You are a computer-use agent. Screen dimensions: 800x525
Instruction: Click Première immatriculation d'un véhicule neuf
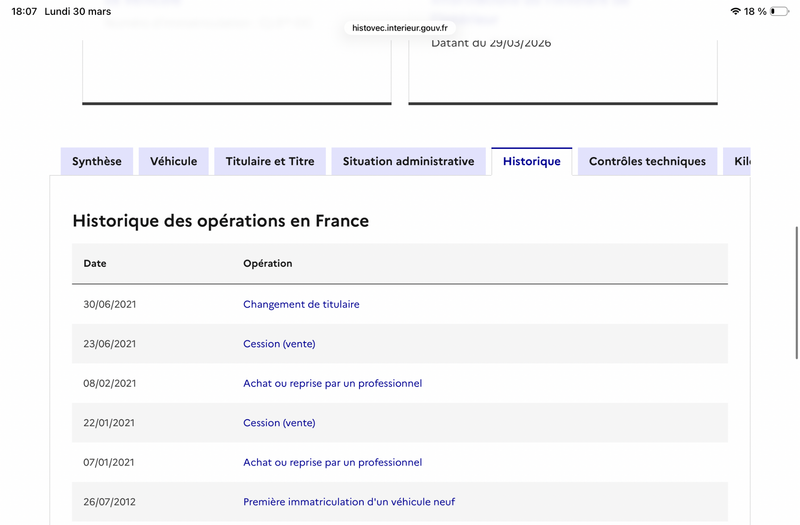349,502
